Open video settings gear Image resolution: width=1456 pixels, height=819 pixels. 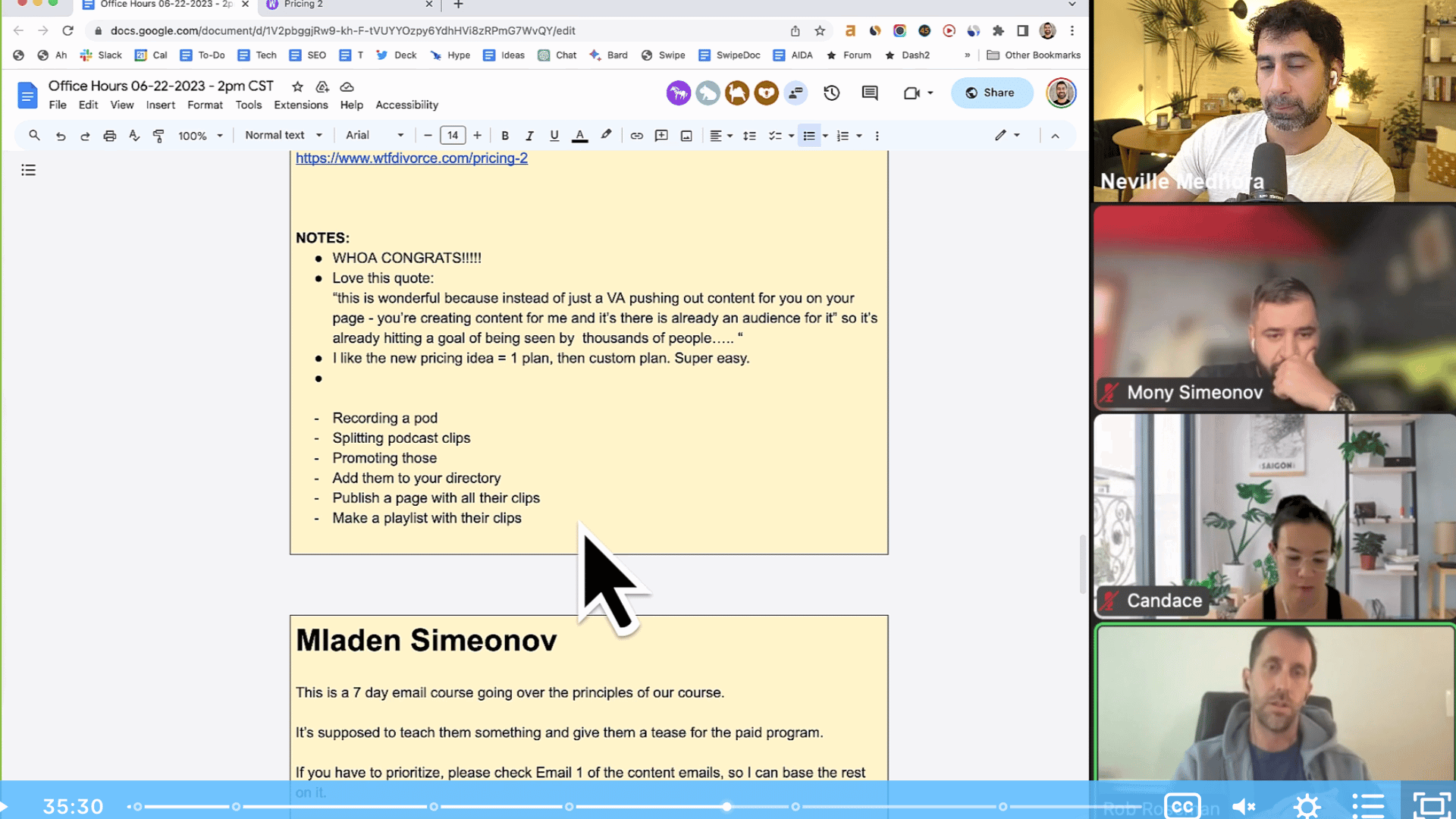point(1307,805)
